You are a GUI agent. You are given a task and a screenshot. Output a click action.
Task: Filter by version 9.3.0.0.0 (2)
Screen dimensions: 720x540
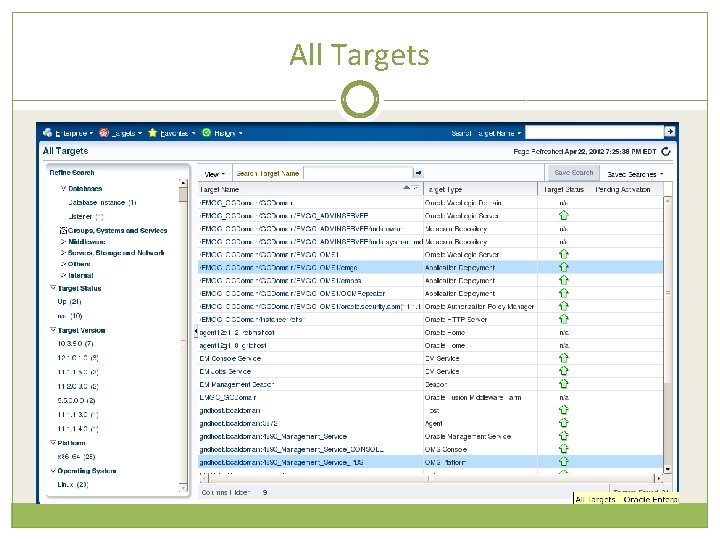pyautogui.click(x=76, y=400)
